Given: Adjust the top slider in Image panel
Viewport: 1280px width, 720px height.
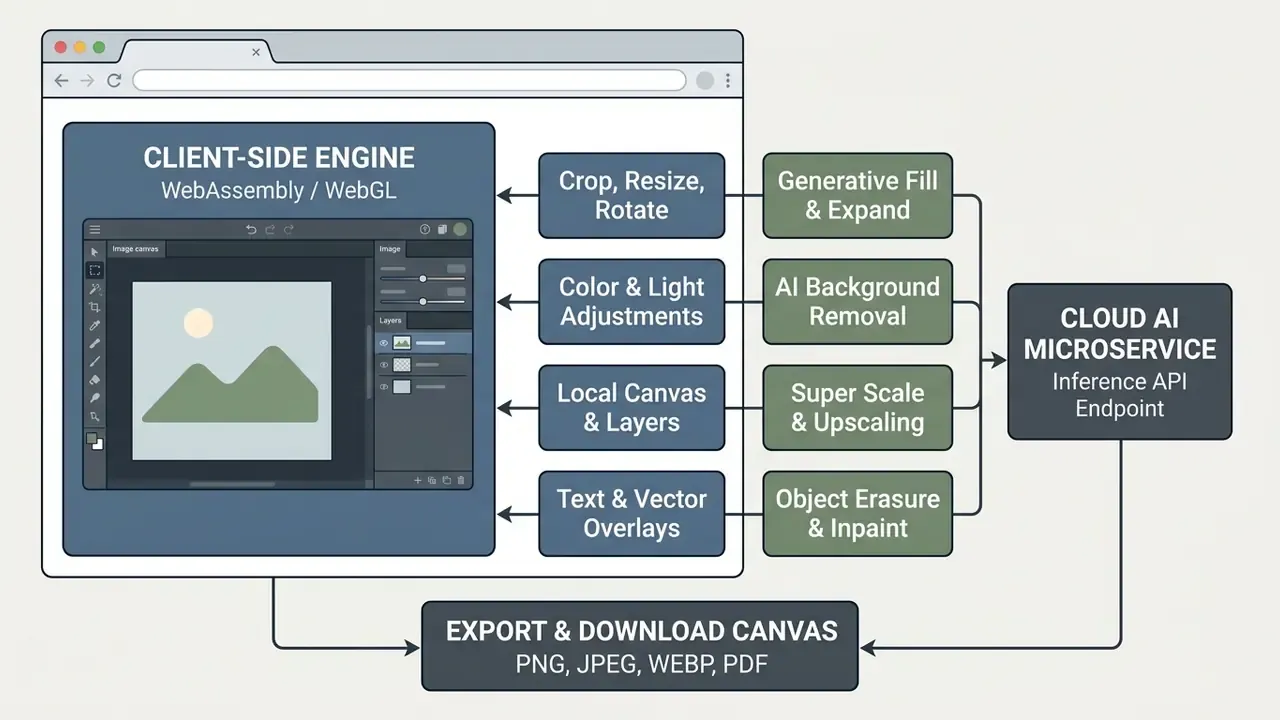Looking at the screenshot, I should pyautogui.click(x=423, y=278).
